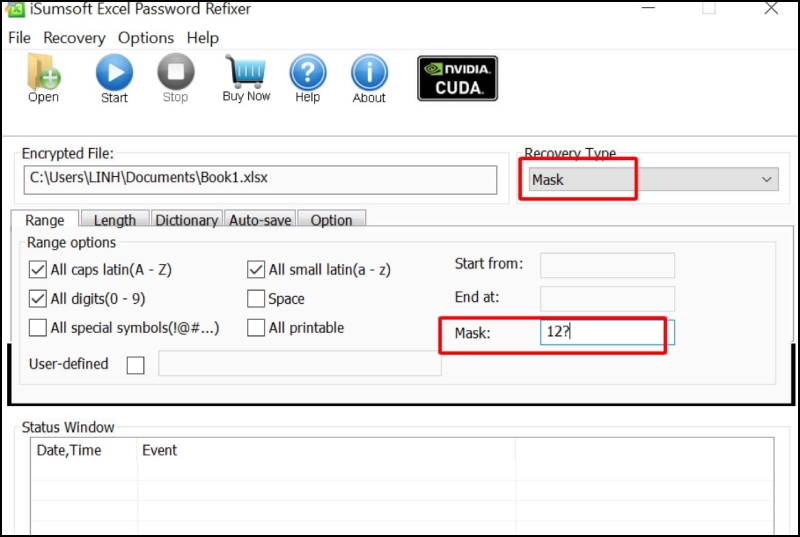The image size is (800, 537).
Task: Click the Open folder icon
Action: pos(43,72)
